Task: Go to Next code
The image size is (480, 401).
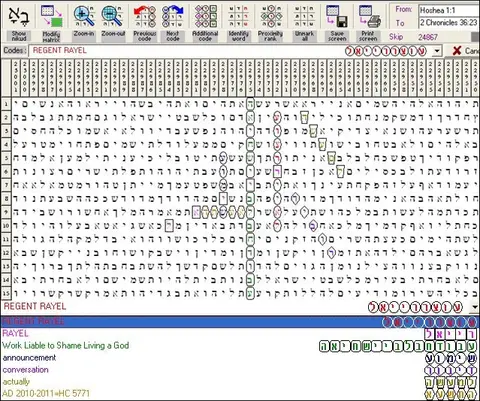Action: tap(173, 16)
